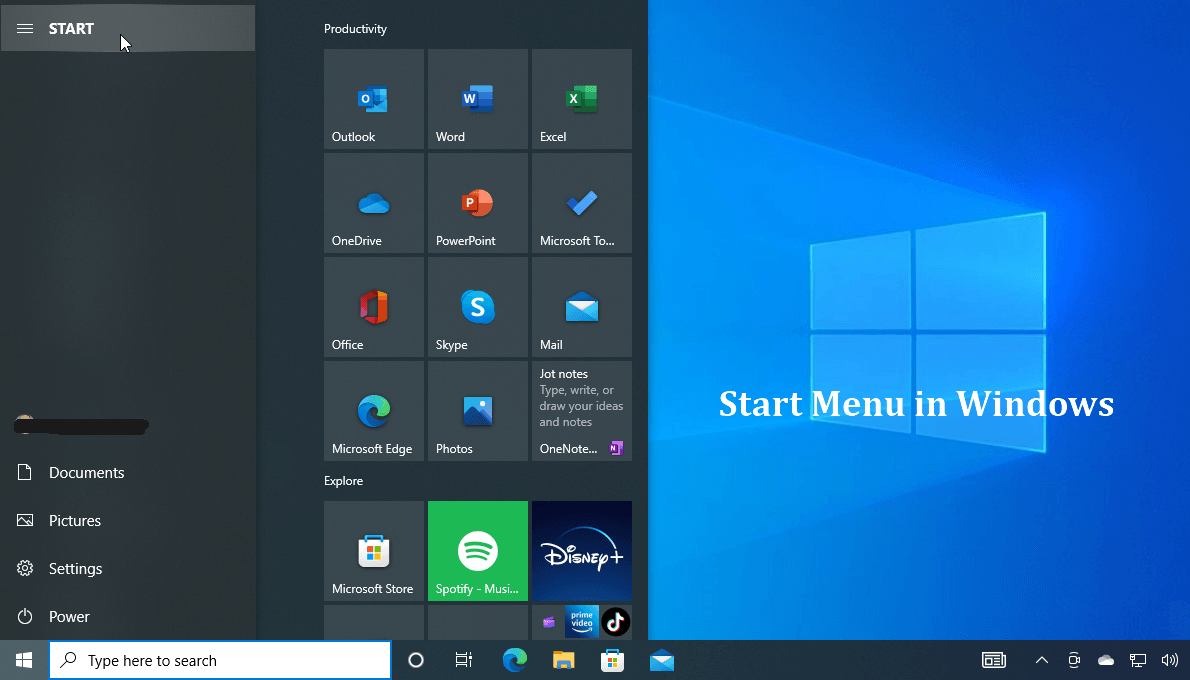Image resolution: width=1190 pixels, height=680 pixels.
Task: Click the Type here to search box
Action: tap(220, 660)
